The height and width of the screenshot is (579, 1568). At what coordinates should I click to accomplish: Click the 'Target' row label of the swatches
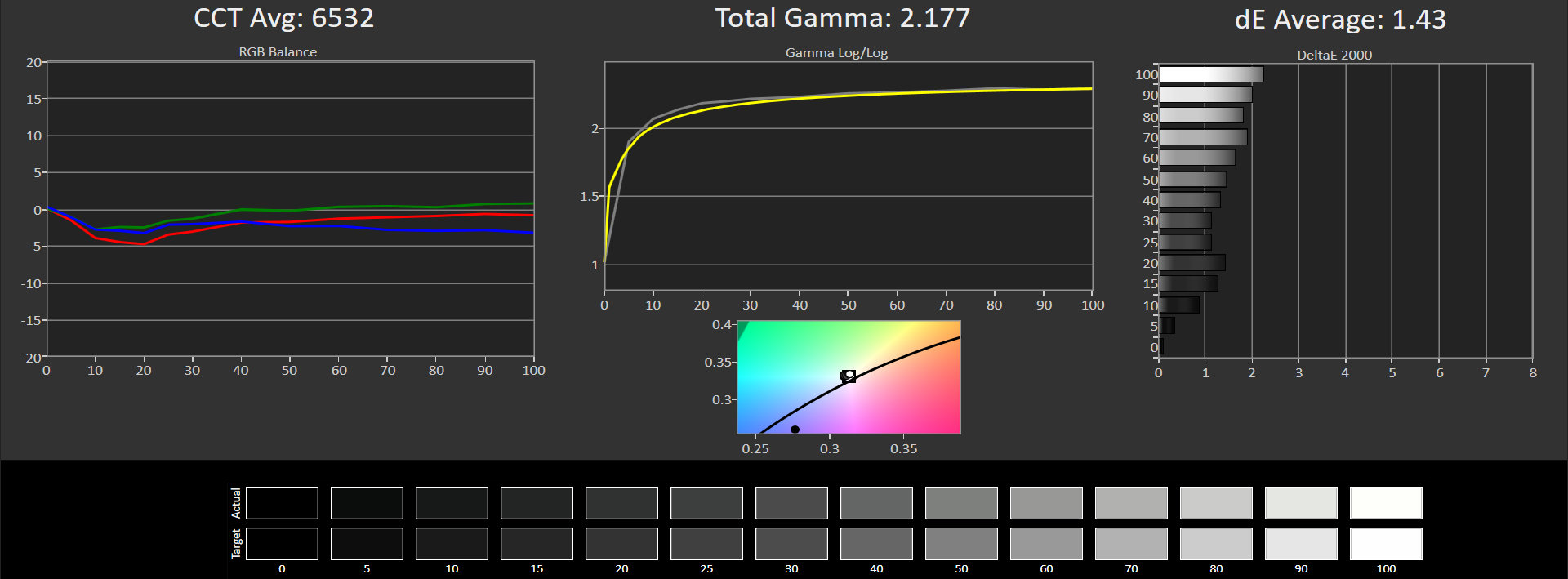pyautogui.click(x=236, y=544)
